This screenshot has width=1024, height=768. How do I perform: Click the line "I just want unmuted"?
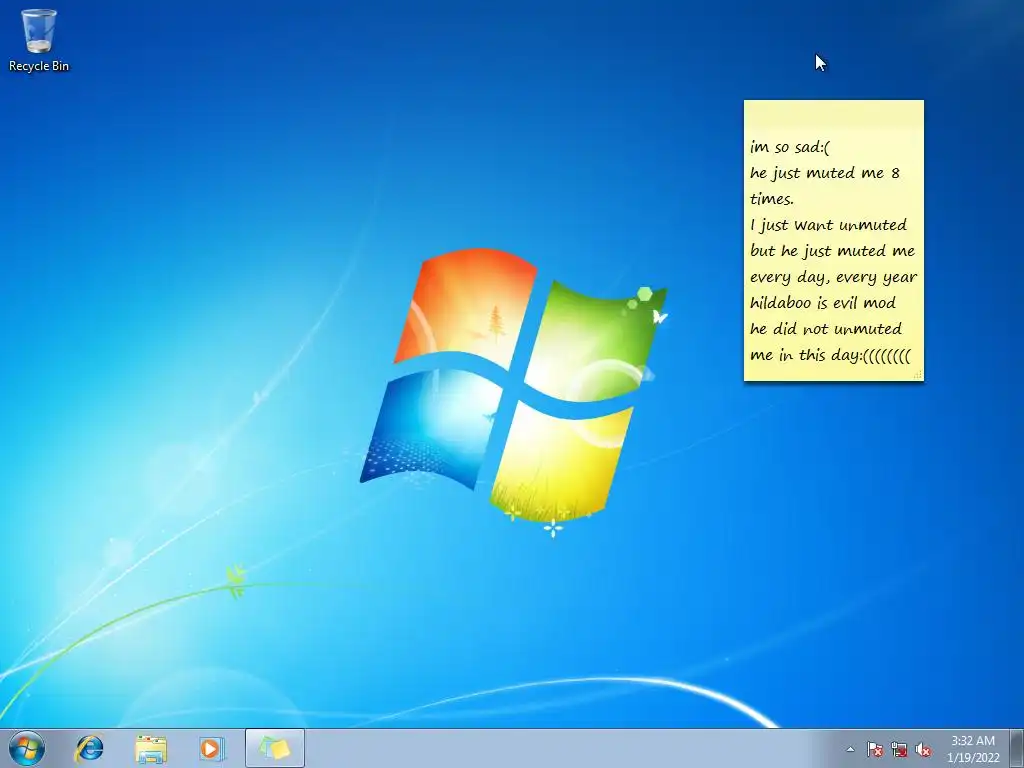[x=829, y=225]
